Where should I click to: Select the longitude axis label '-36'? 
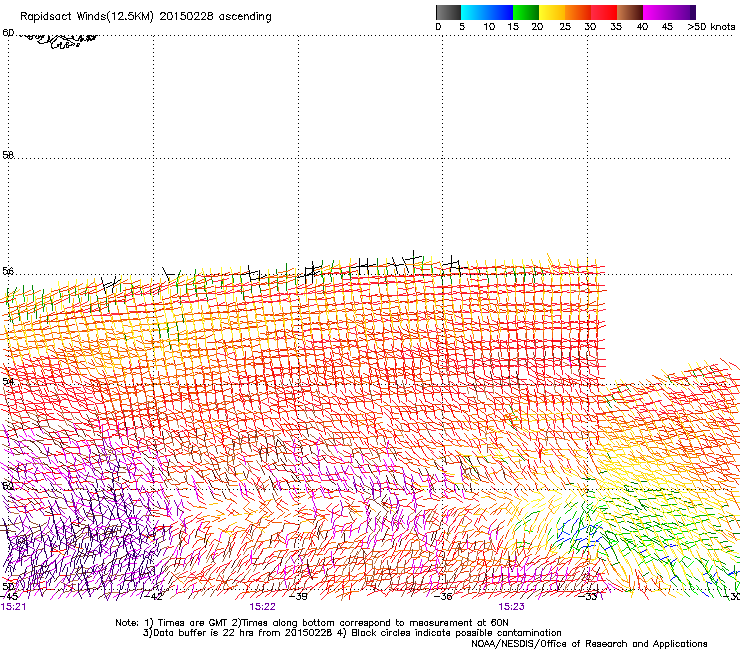click(443, 597)
